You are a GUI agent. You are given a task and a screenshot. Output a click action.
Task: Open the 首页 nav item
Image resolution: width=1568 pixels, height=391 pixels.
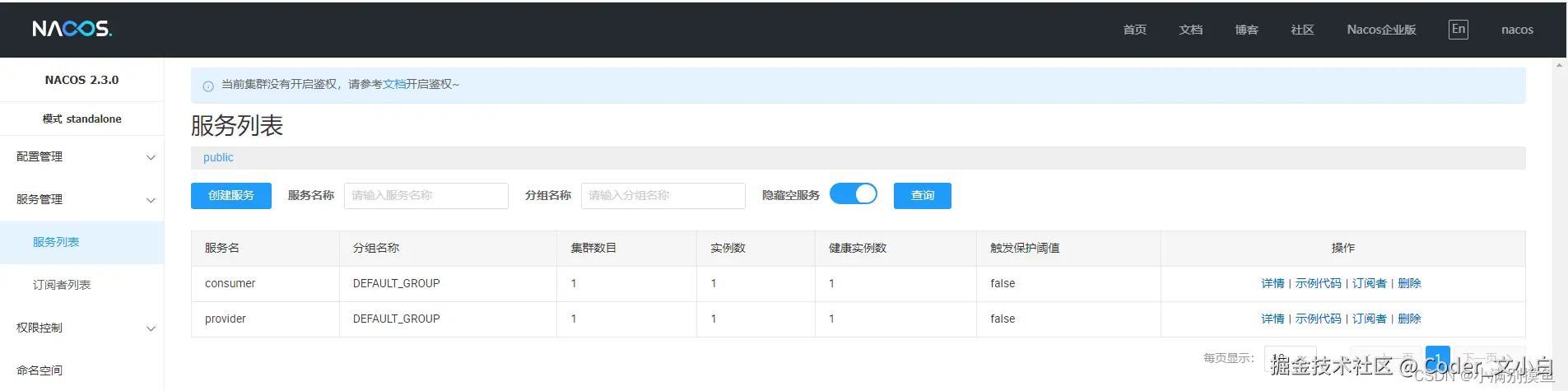(x=1135, y=30)
